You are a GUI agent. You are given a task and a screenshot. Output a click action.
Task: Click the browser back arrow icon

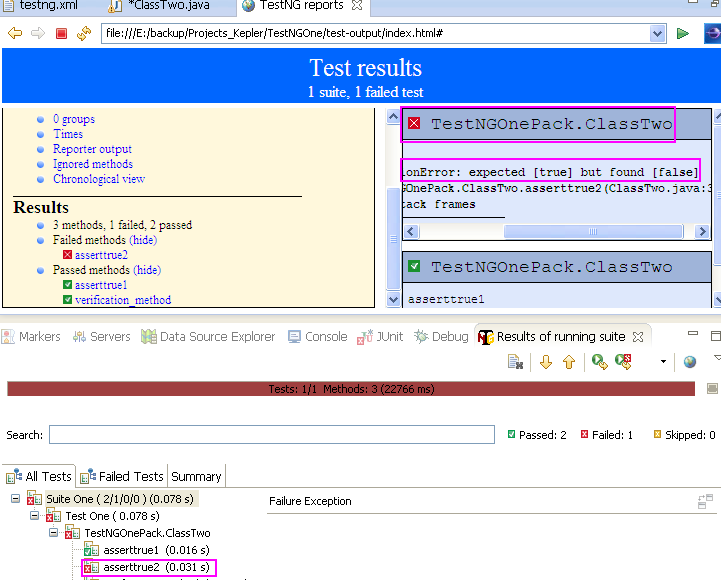[15, 33]
